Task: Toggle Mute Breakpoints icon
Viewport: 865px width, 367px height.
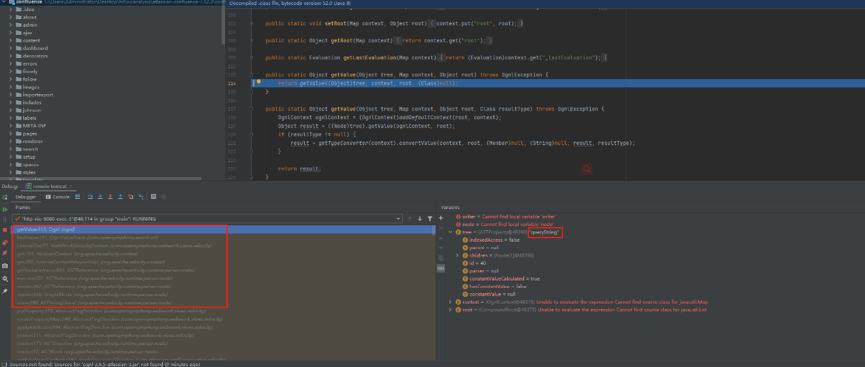Action: [x=5, y=253]
